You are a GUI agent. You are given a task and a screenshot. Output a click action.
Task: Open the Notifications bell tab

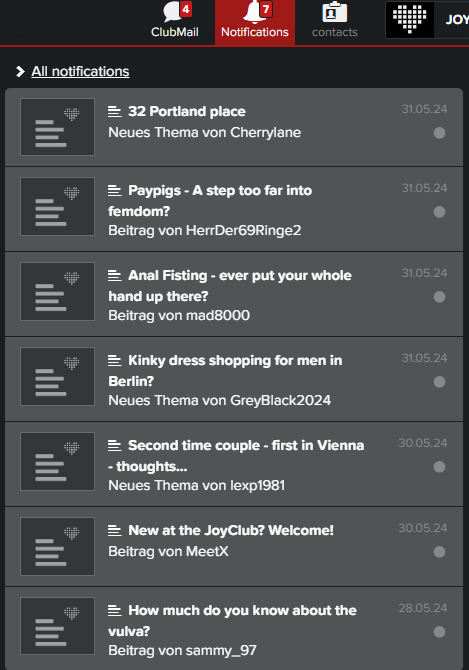(x=255, y=20)
